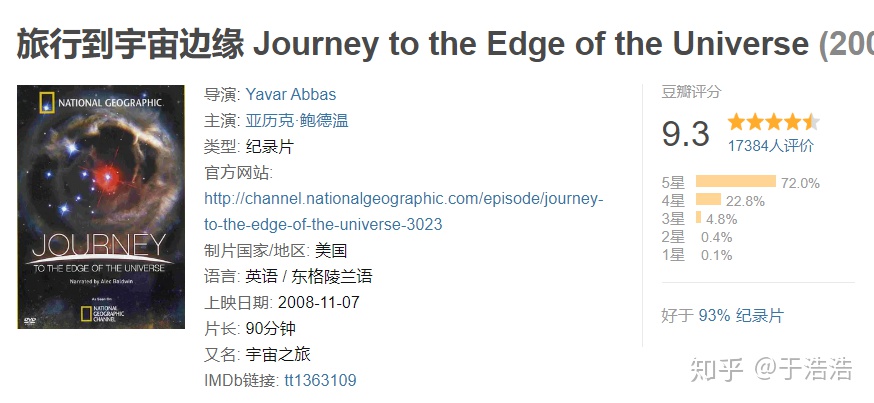Click the 2星 rating percentage 0.4%

[716, 237]
